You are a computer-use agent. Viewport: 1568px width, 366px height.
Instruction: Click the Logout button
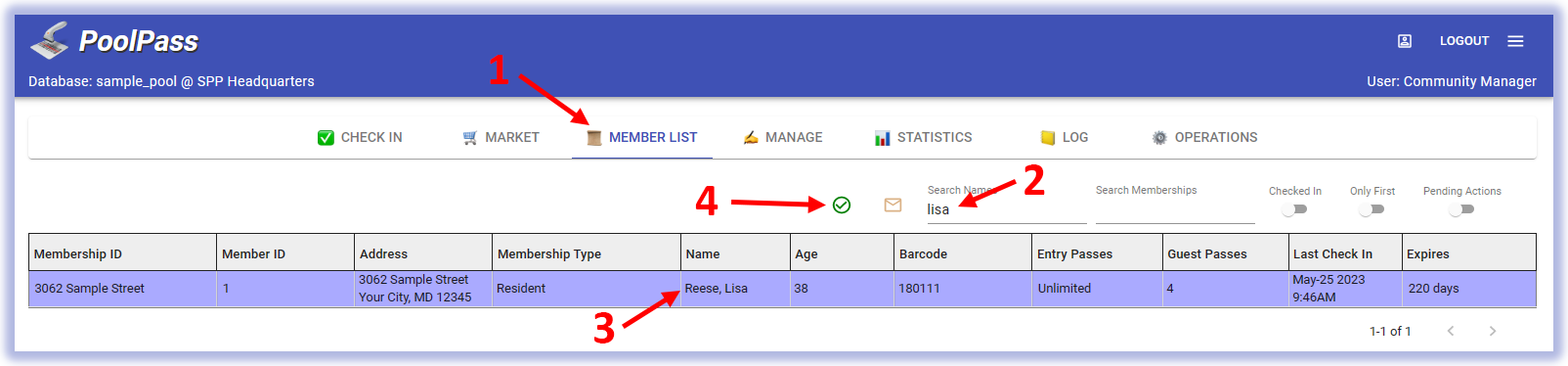pos(1463,41)
